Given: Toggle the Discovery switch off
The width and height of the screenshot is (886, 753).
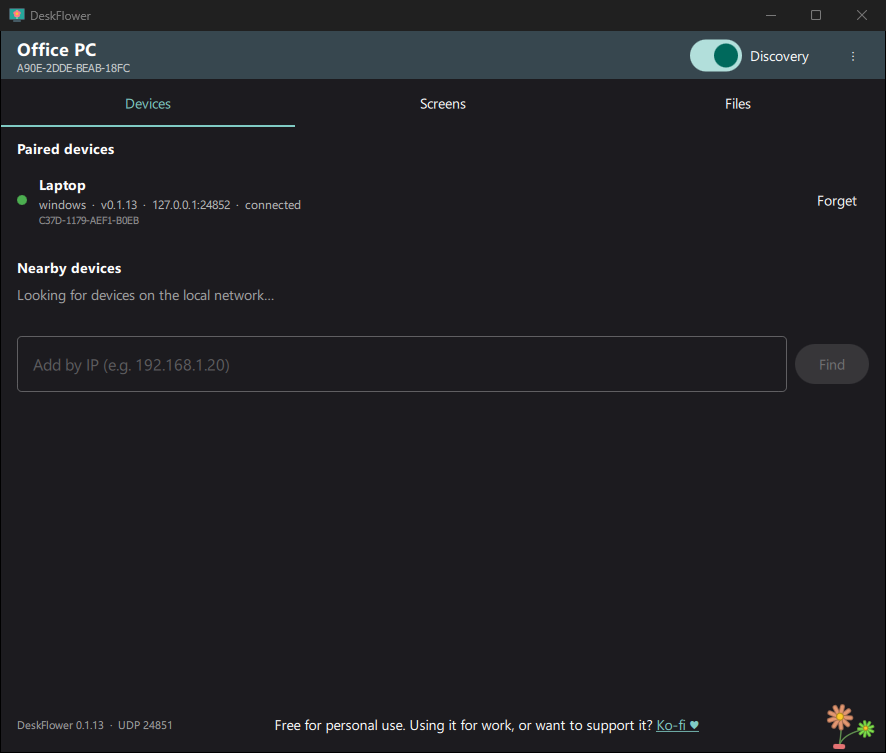Looking at the screenshot, I should pos(715,55).
